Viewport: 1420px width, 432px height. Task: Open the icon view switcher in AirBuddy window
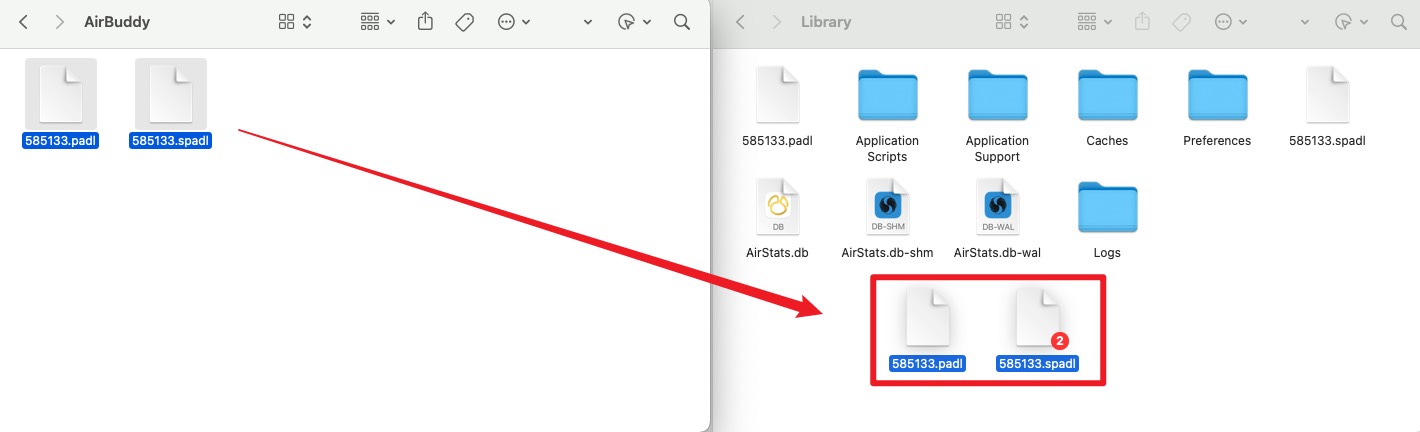(296, 22)
